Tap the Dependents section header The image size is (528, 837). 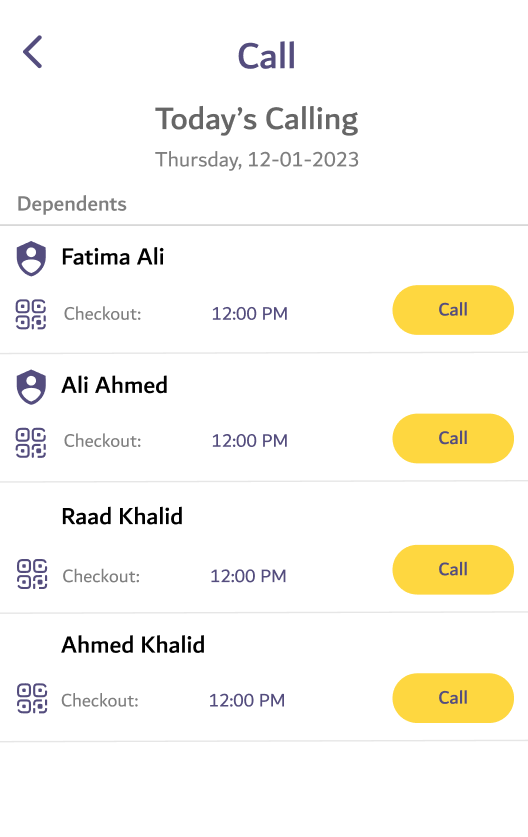(72, 204)
